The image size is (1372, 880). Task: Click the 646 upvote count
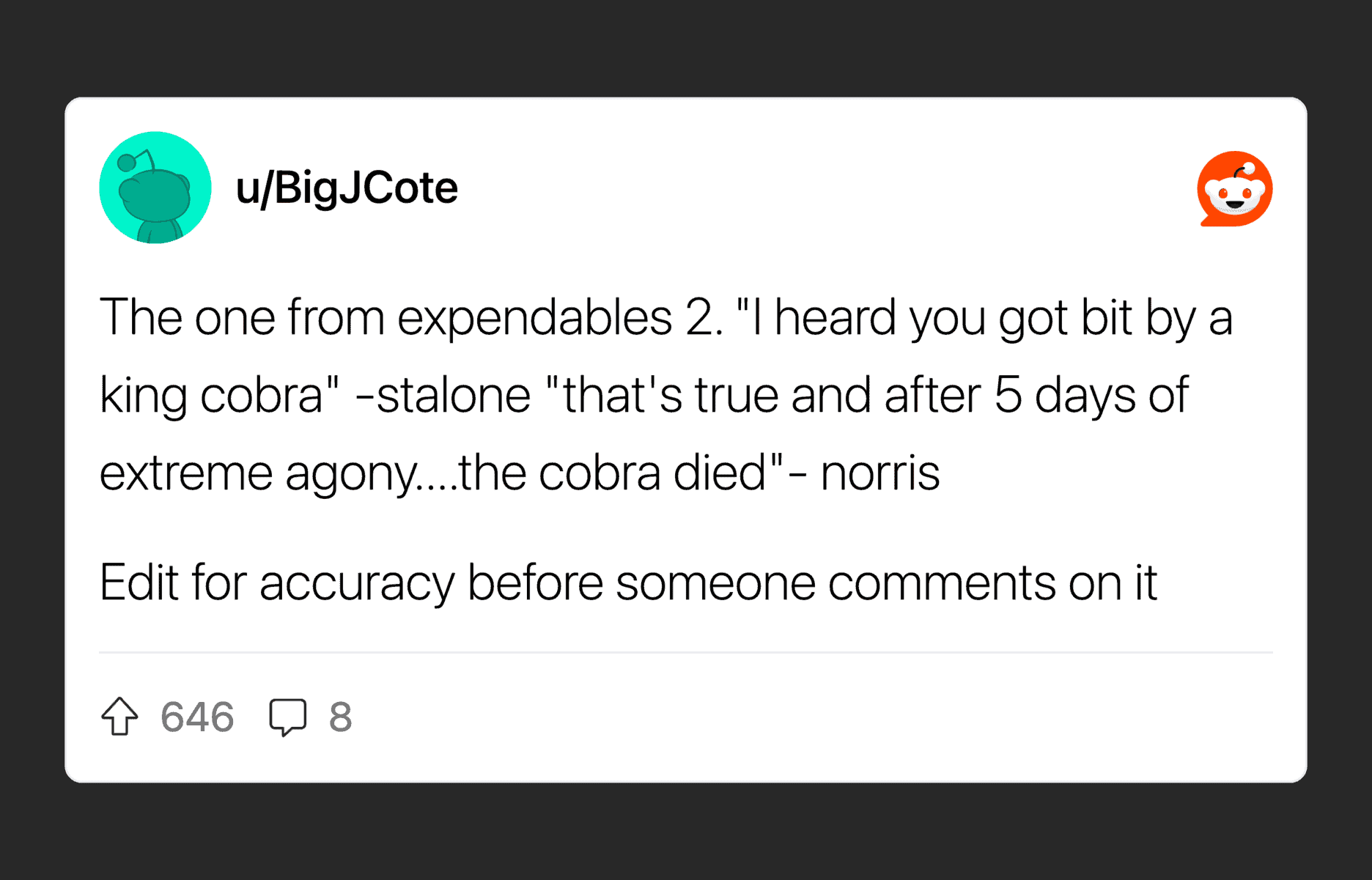(197, 717)
